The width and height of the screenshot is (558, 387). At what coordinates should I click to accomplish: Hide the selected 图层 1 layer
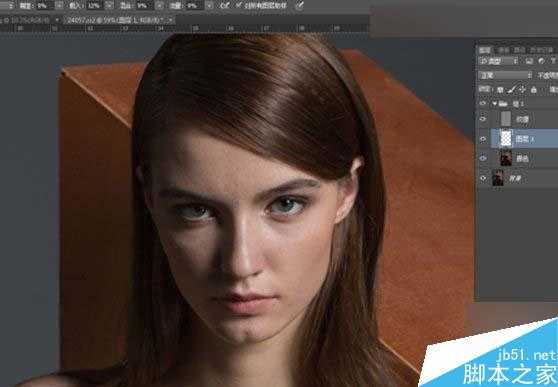483,139
